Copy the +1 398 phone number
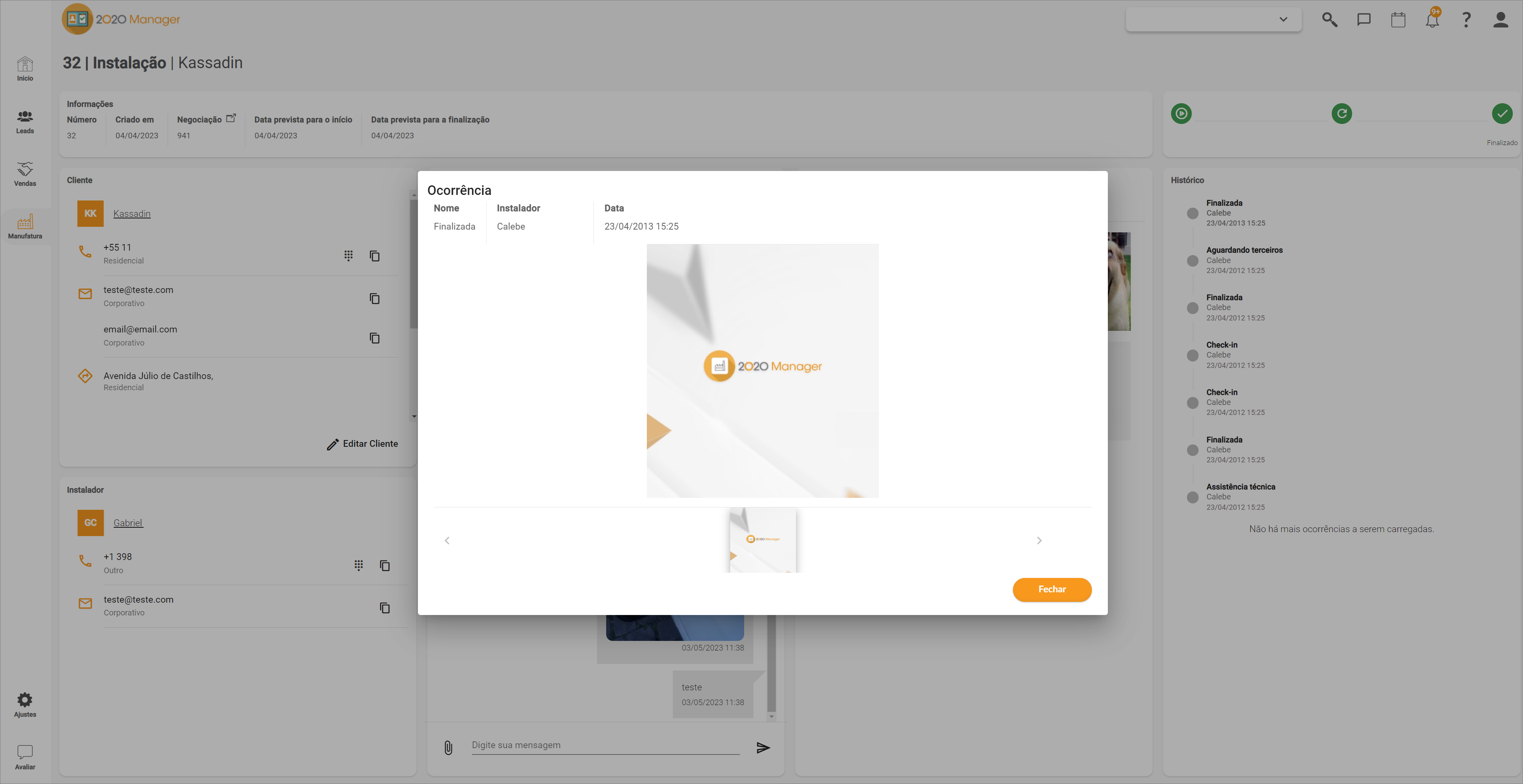The image size is (1523, 784). click(384, 565)
